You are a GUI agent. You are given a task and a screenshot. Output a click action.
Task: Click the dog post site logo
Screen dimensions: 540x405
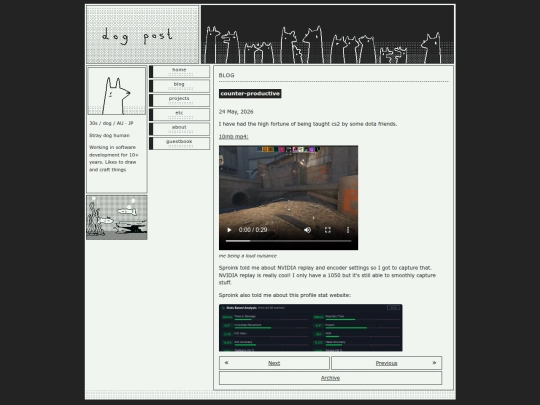coord(142,34)
